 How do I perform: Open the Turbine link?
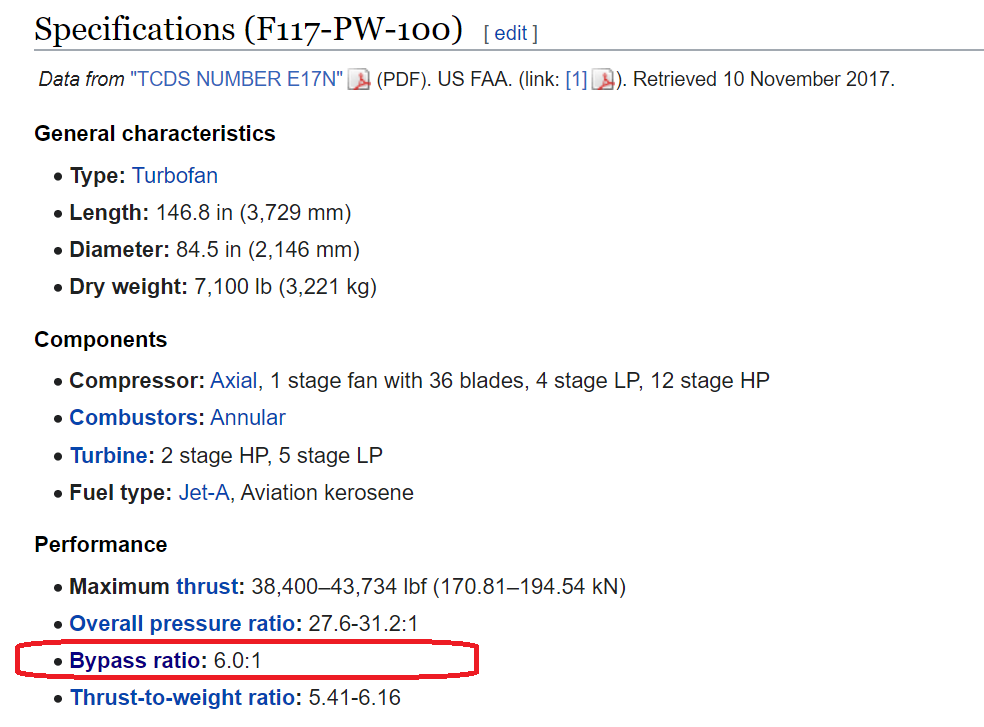[x=109, y=455]
